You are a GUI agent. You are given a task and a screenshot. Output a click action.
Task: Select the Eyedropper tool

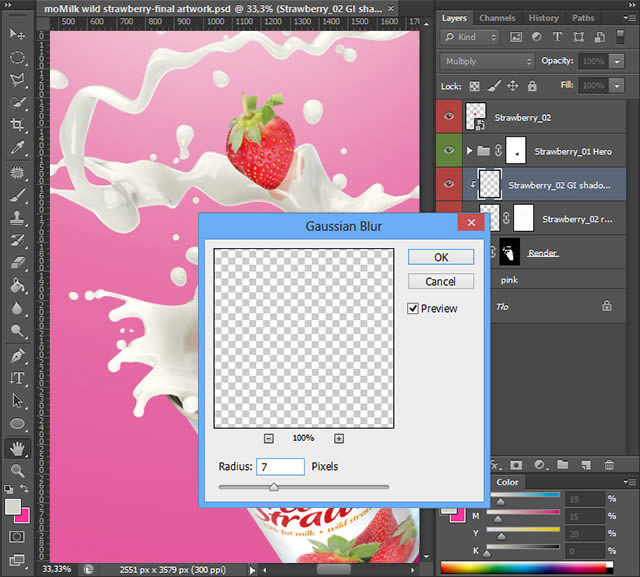(x=17, y=147)
